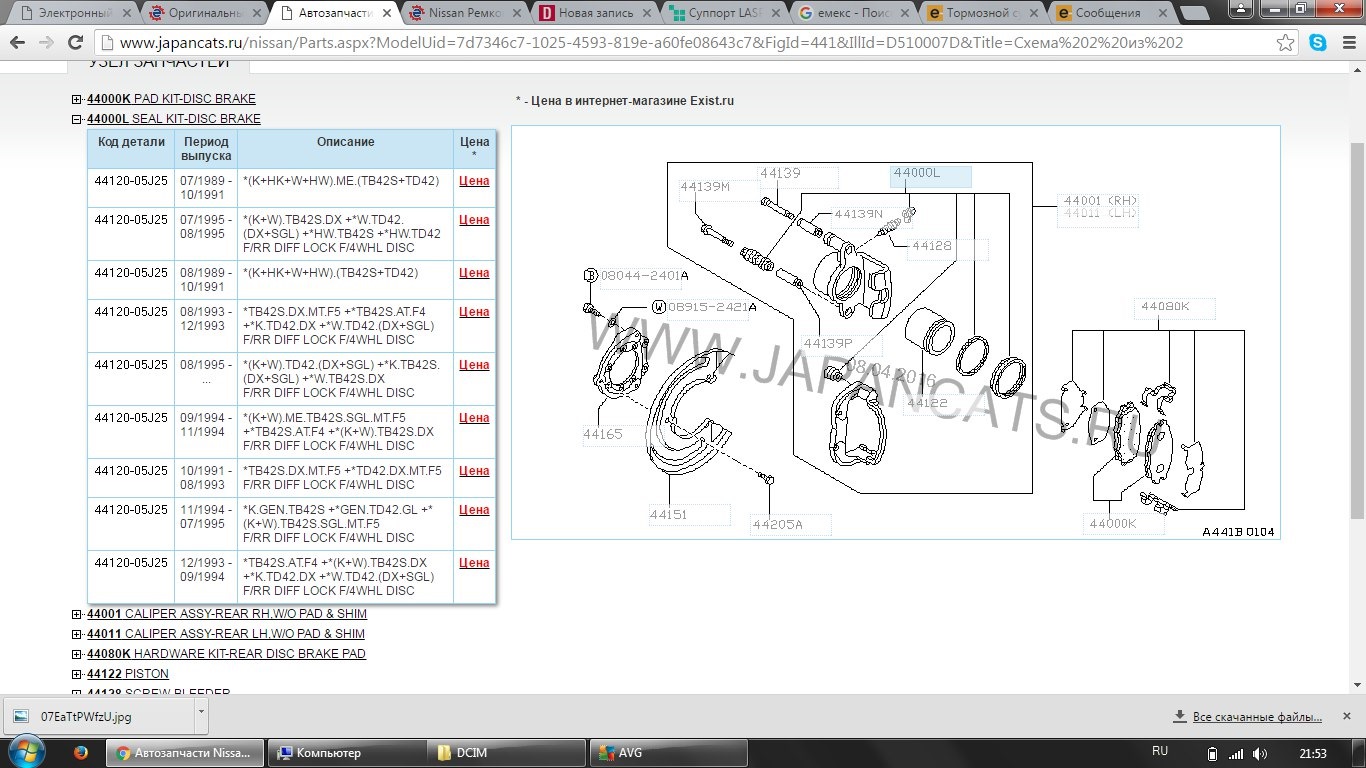Open the Компьютер window from taskbar
1366x768 pixels.
click(349, 752)
